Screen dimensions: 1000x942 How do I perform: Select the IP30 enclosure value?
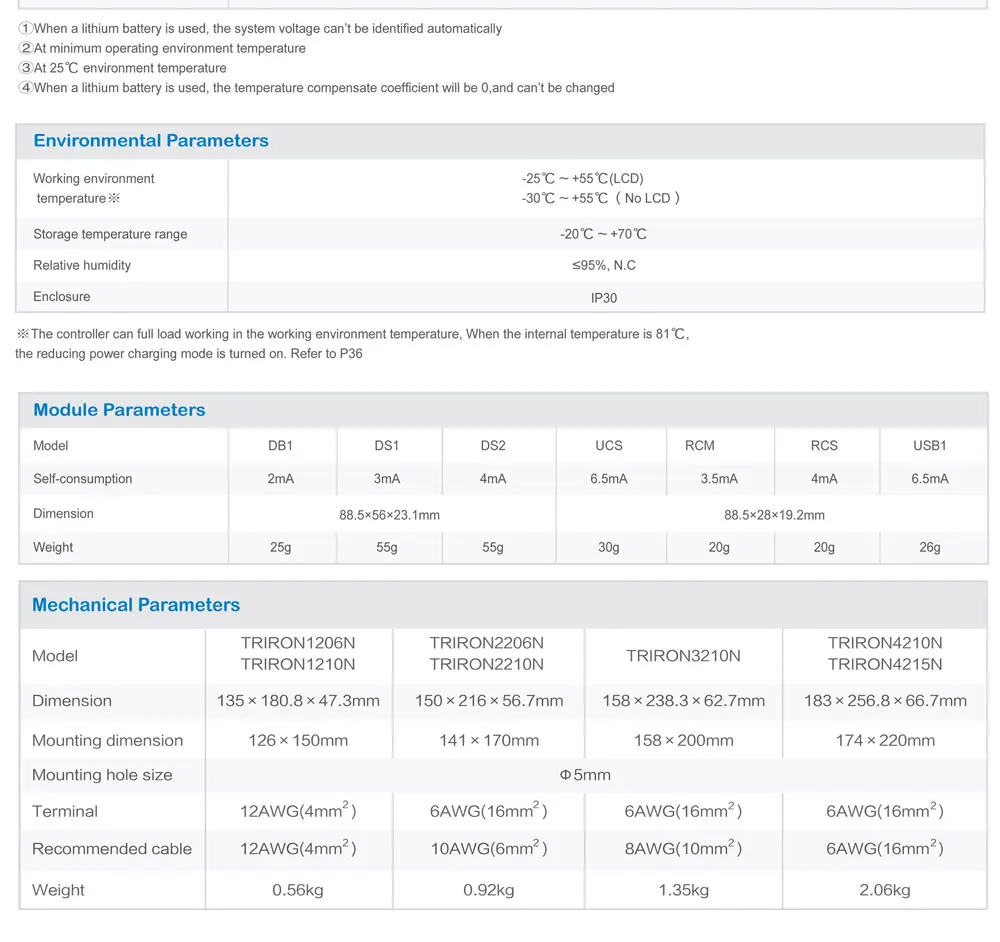pyautogui.click(x=603, y=298)
